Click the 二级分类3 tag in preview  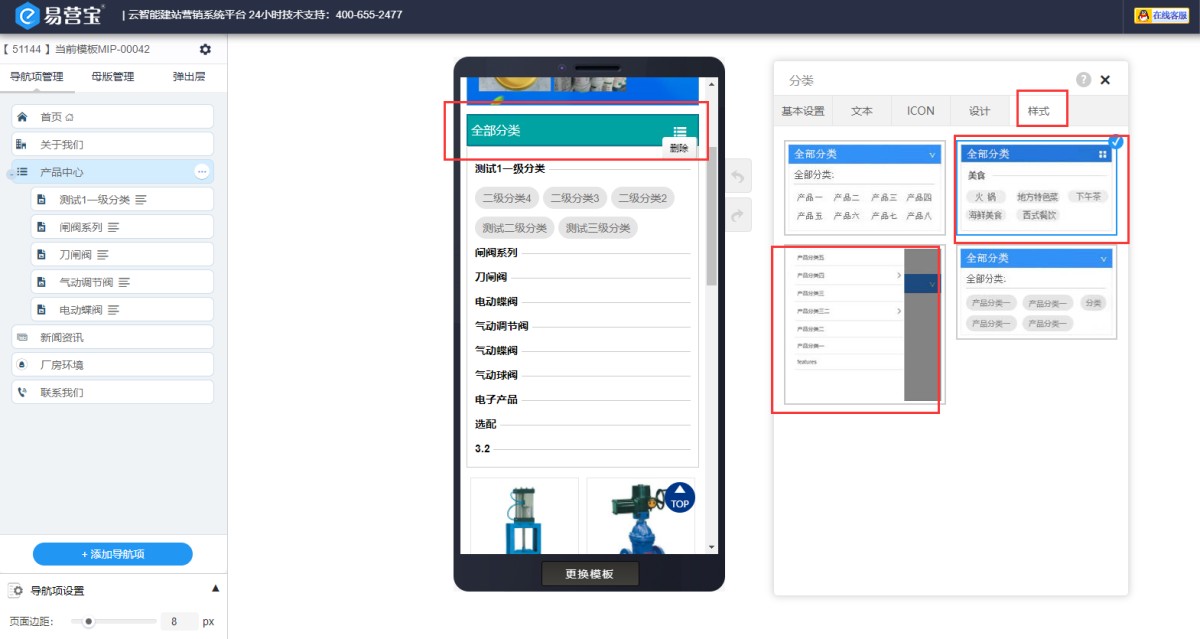pos(575,198)
